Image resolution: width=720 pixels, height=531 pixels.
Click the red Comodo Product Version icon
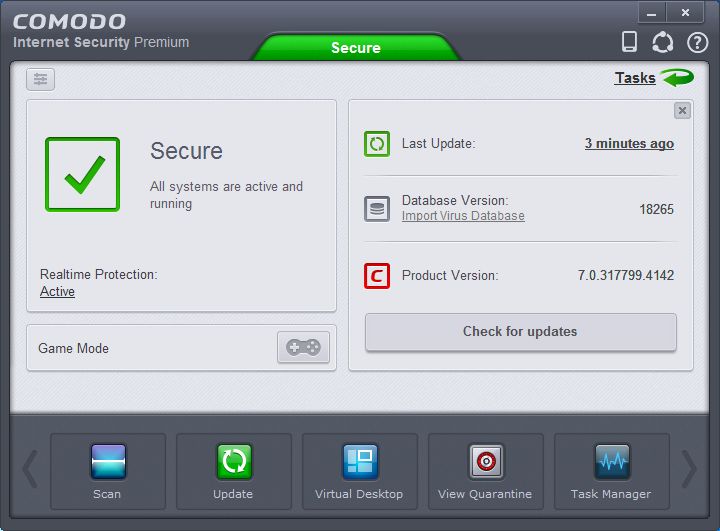tap(377, 275)
